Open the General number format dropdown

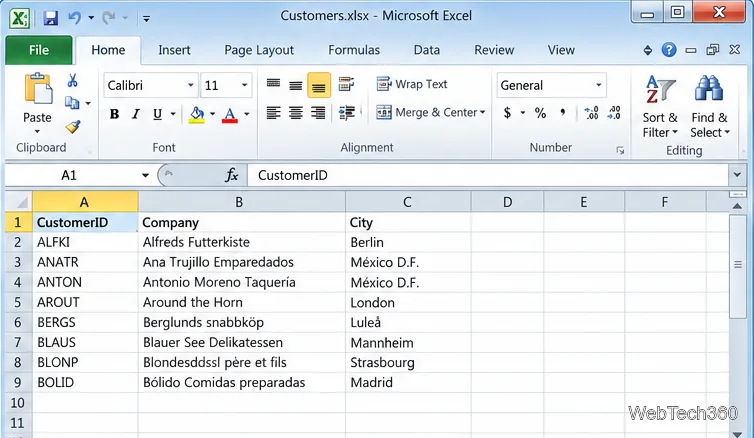pos(599,85)
